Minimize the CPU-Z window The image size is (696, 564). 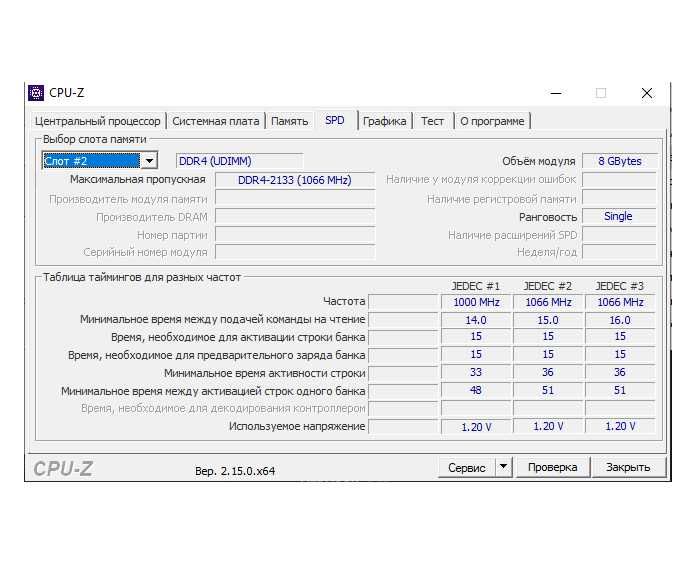coord(556,93)
